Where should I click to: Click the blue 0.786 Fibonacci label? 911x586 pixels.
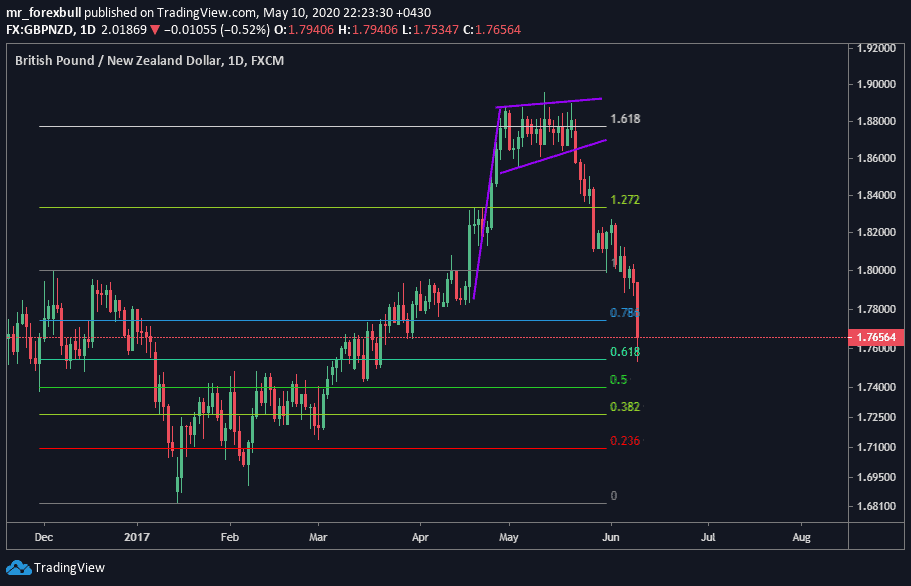point(623,313)
